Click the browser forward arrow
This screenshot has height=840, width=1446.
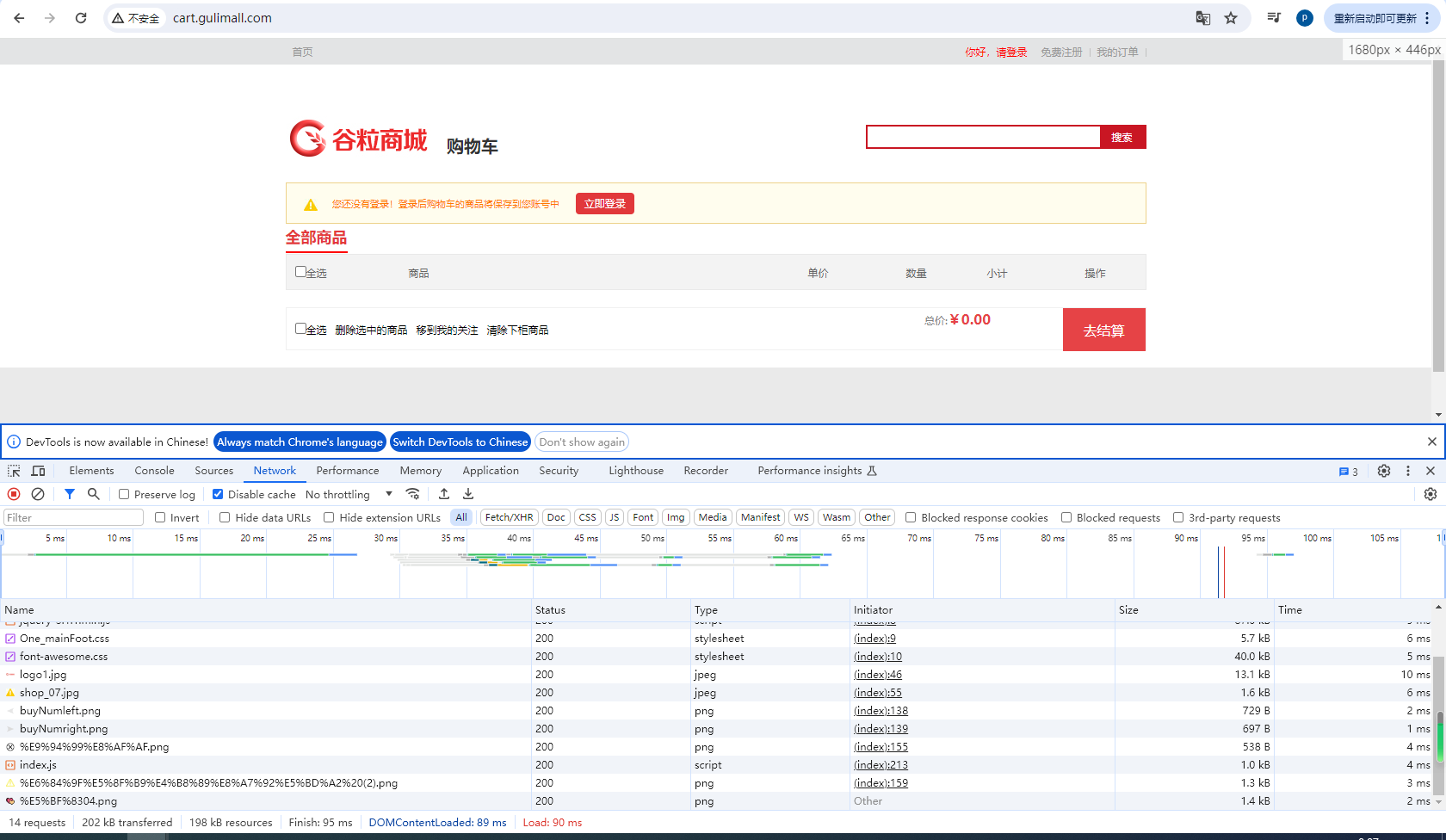coord(50,18)
